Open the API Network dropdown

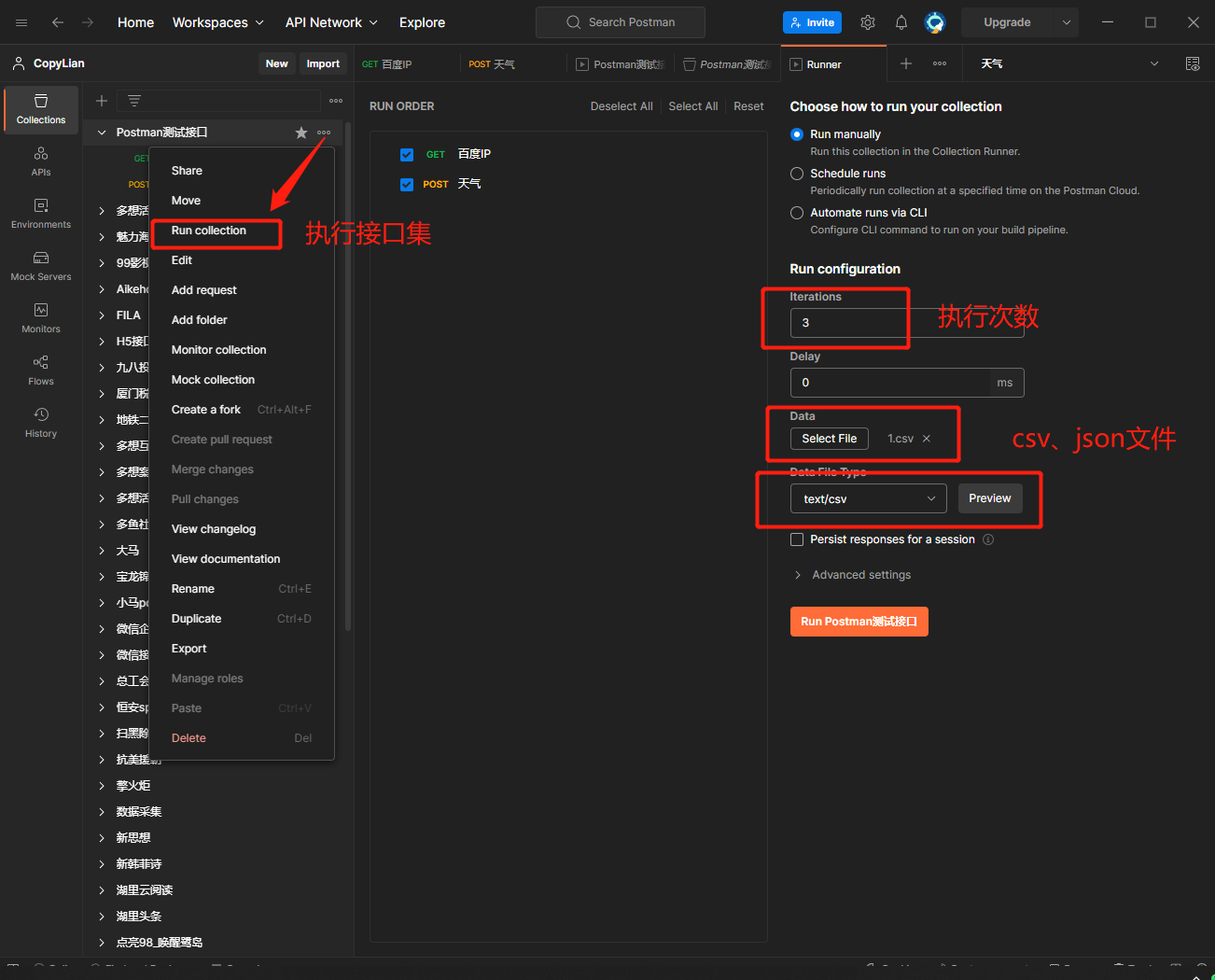(x=331, y=22)
